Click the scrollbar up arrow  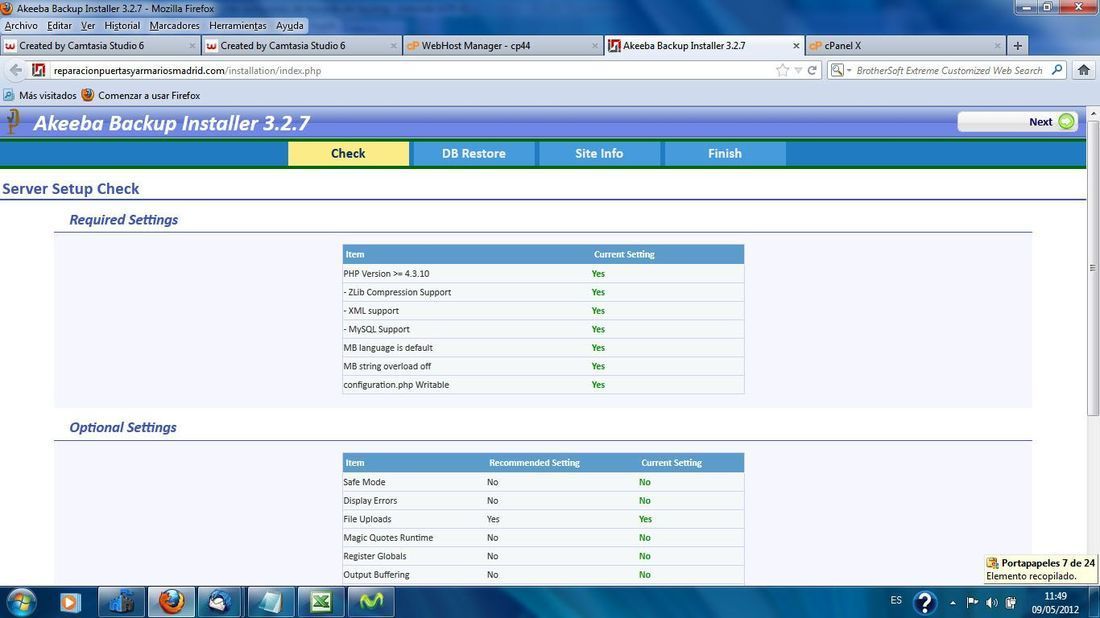[x=1093, y=113]
